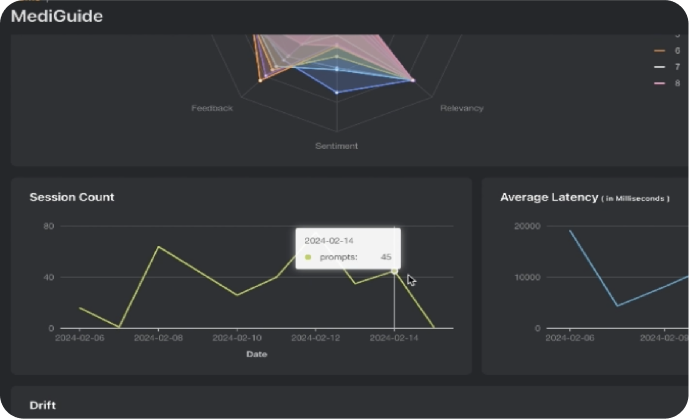Click the Drift section heading
This screenshot has height=419, width=689.
tap(43, 405)
